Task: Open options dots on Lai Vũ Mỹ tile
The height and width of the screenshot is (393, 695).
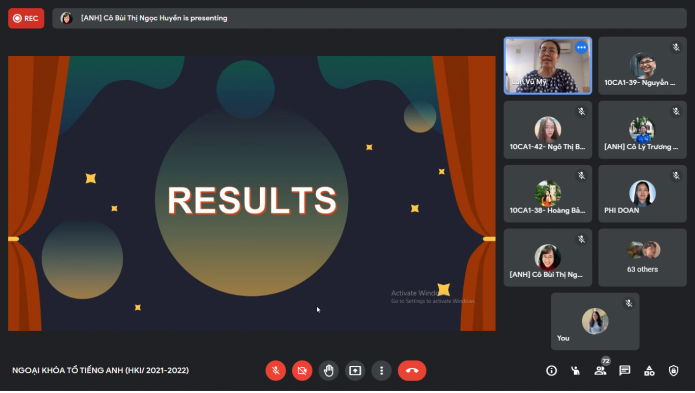Action: [581, 47]
